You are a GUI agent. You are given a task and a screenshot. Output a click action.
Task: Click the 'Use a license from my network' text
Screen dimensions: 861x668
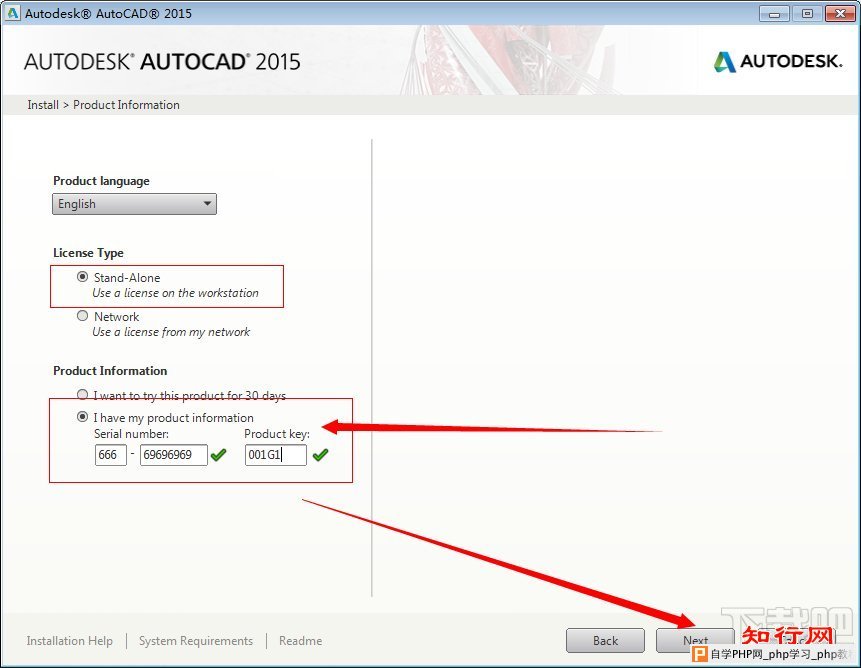171,332
